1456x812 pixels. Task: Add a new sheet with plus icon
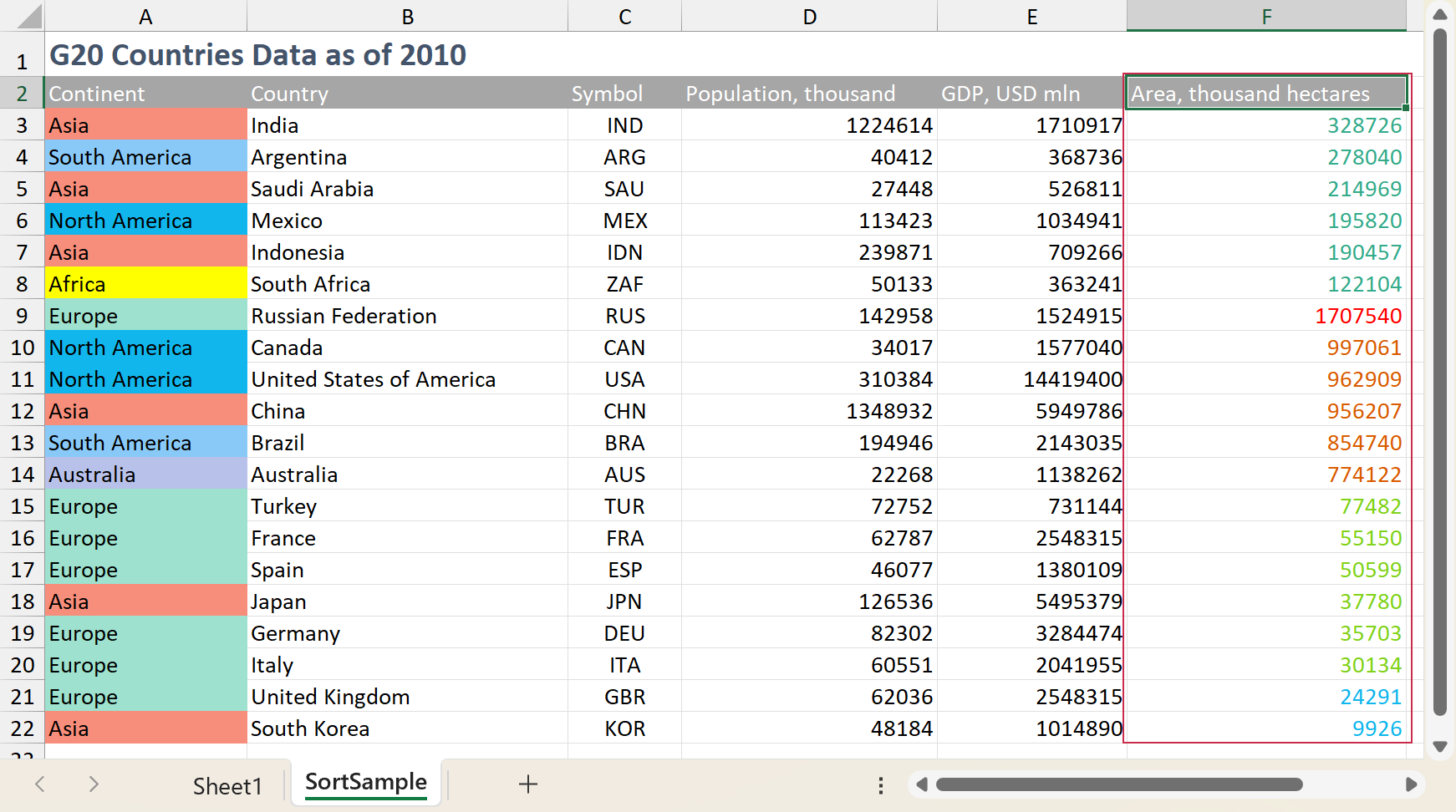[x=527, y=784]
